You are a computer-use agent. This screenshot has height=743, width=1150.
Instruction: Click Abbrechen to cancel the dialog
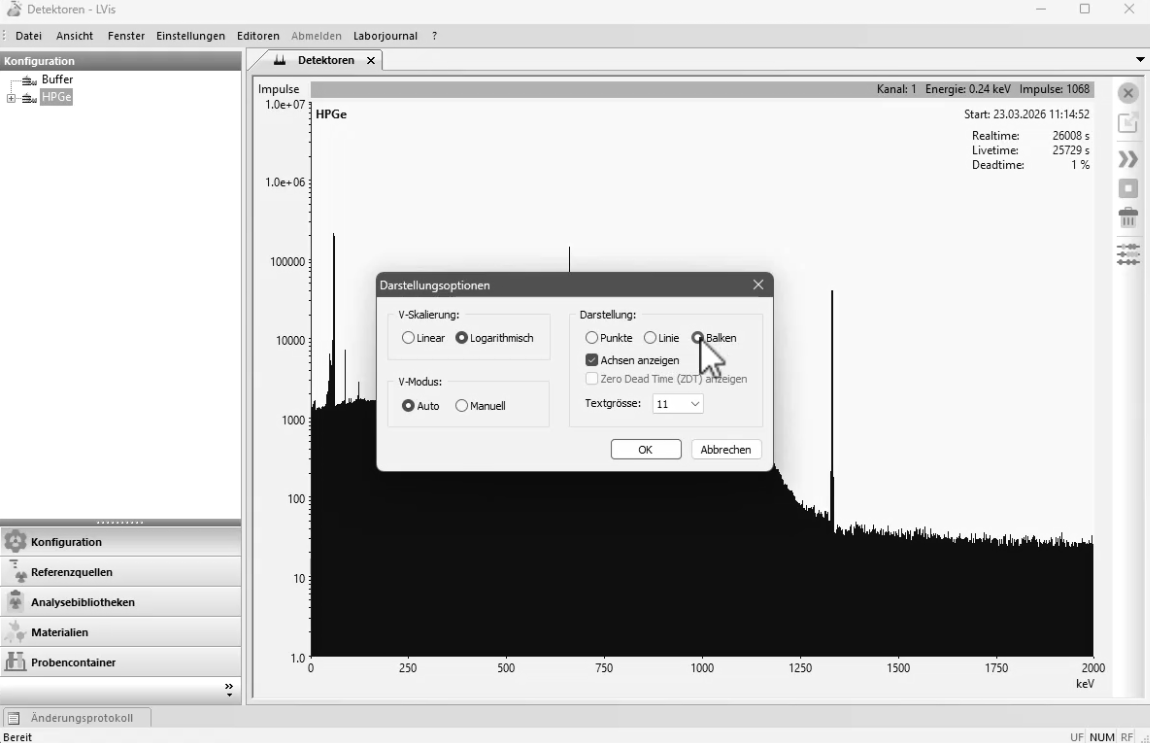pyautogui.click(x=726, y=450)
